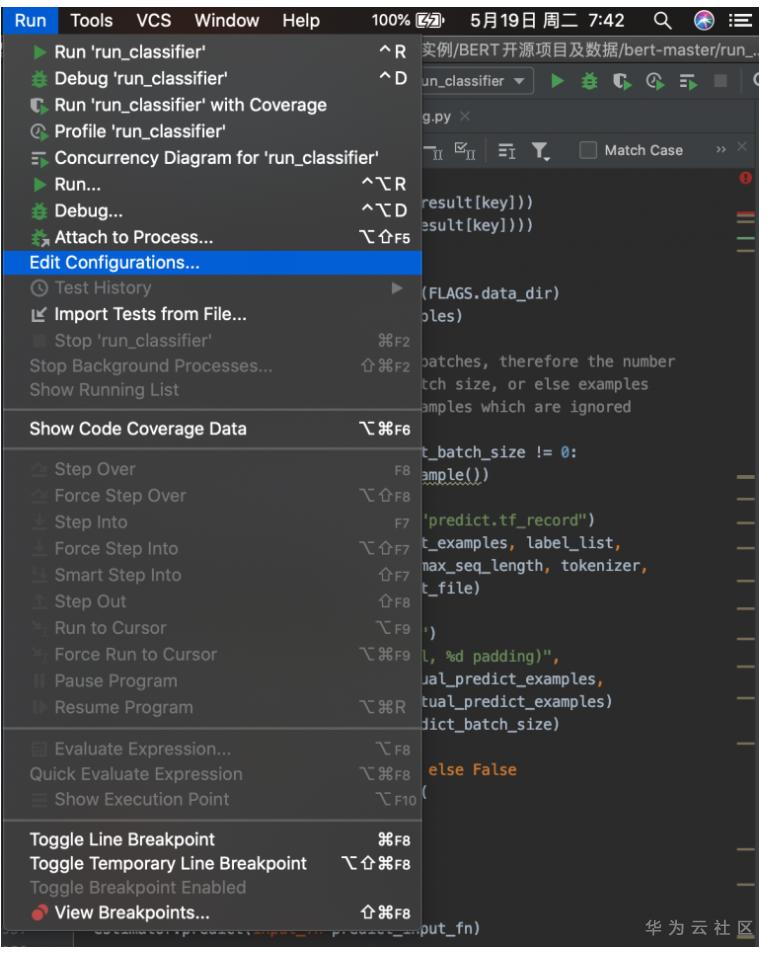
Task: Select Show Code Coverage Data
Action: (x=137, y=429)
